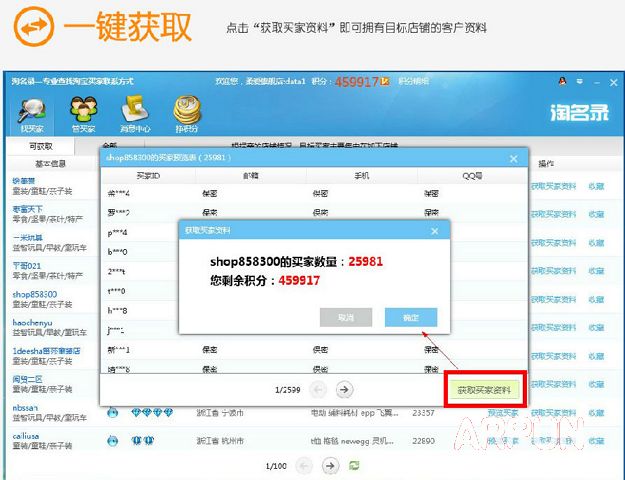The image size is (625, 480).
Task: Click 获取买家资料 link in haochenyu row
Action: pos(553,328)
